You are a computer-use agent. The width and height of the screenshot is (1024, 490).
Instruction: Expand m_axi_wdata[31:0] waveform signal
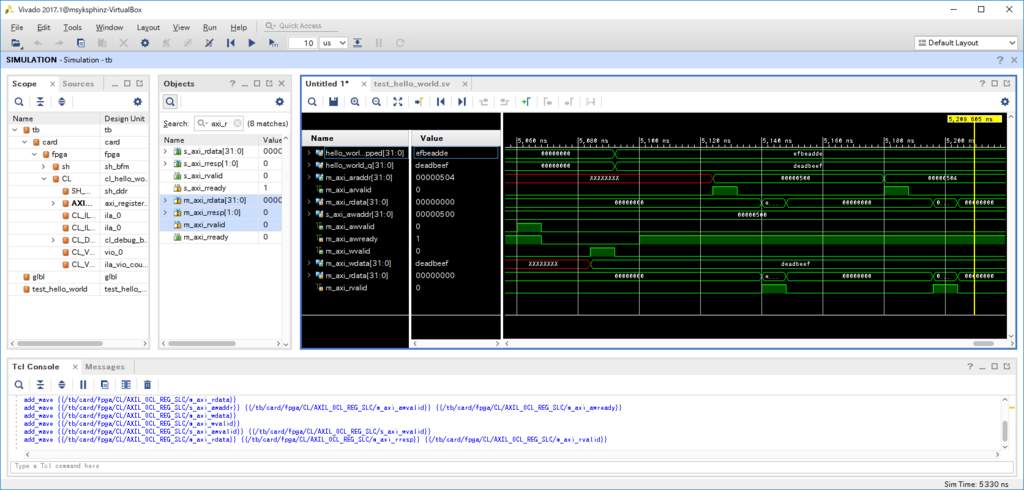point(309,263)
